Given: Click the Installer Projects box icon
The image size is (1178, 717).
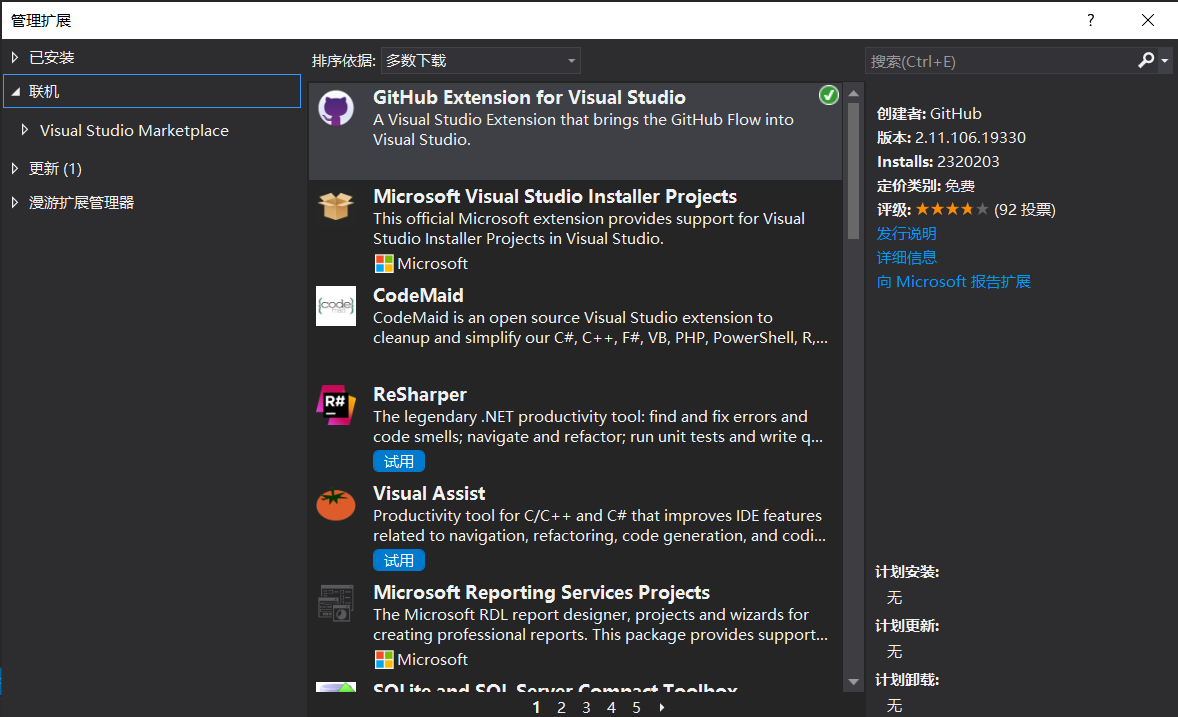Looking at the screenshot, I should coord(336,206).
